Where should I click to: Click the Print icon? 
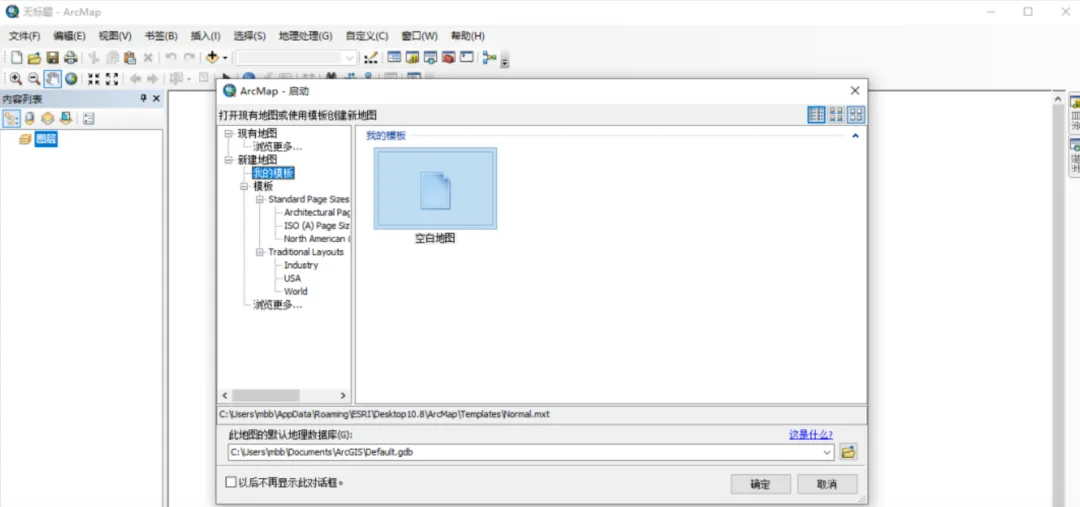[x=70, y=58]
